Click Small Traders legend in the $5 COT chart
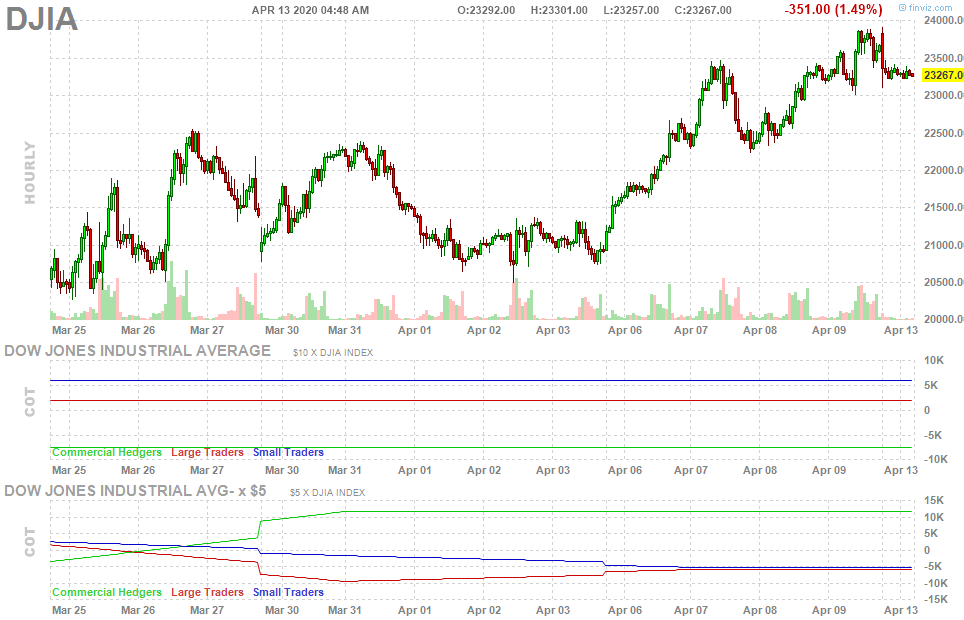This screenshot has height=620, width=964. 288,592
